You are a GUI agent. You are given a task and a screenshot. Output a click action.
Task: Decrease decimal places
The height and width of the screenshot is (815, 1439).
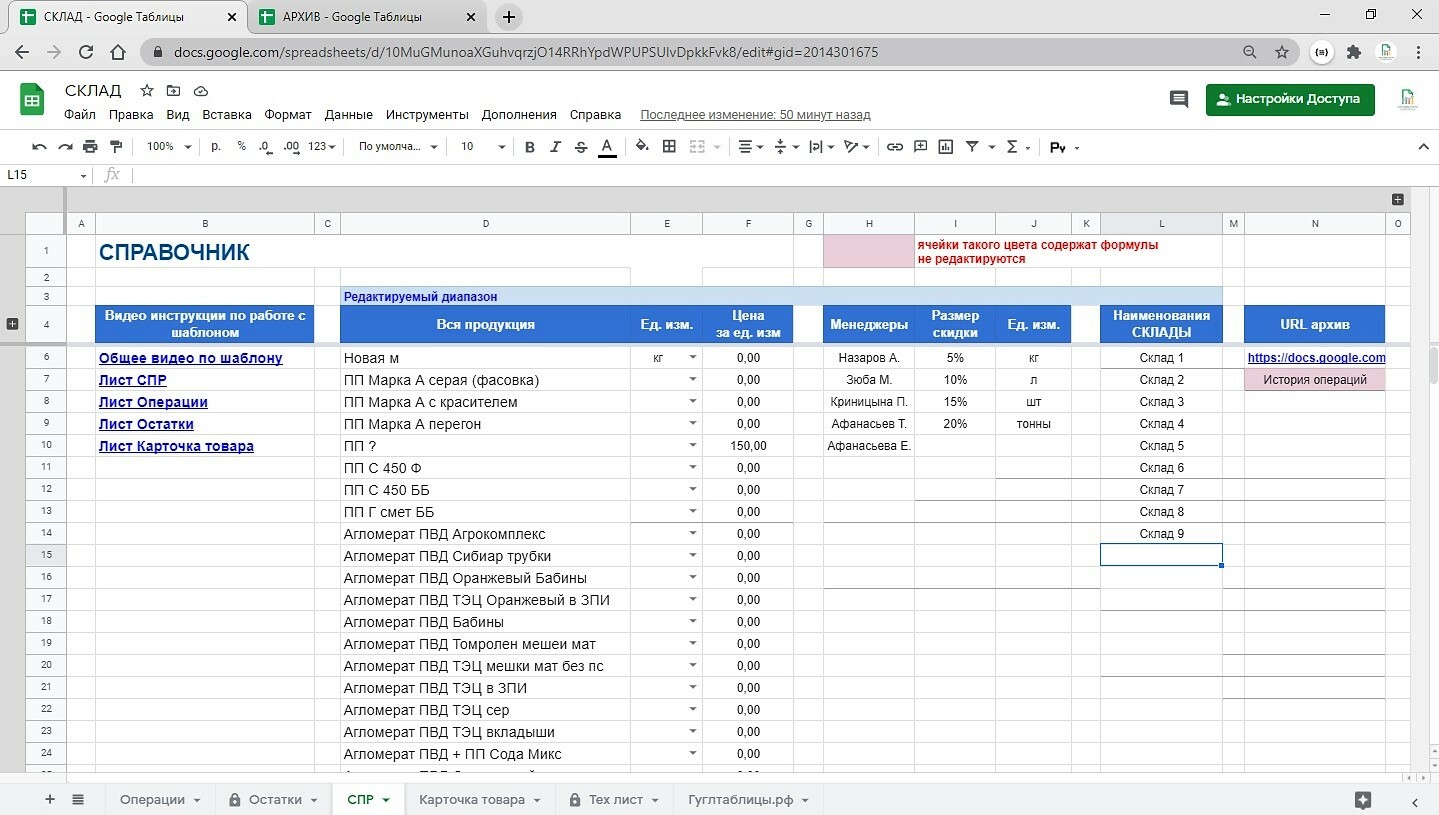tap(265, 147)
